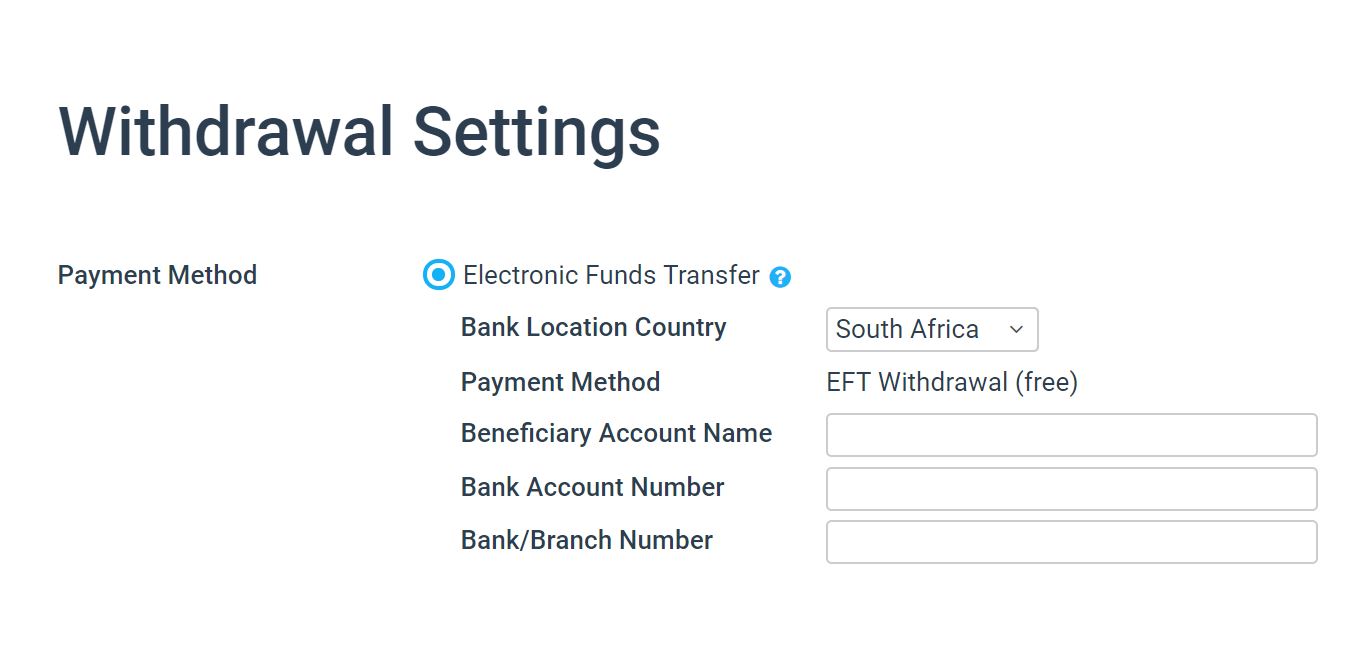Select the Electronic Funds Transfer radio button

point(438,274)
